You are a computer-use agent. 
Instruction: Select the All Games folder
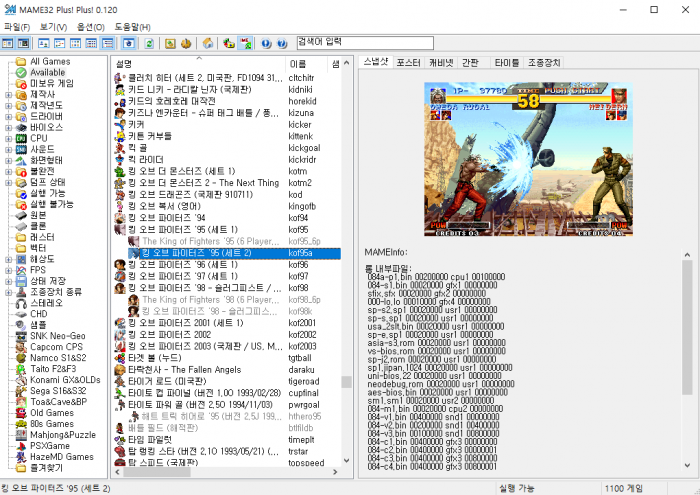pyautogui.click(x=50, y=61)
